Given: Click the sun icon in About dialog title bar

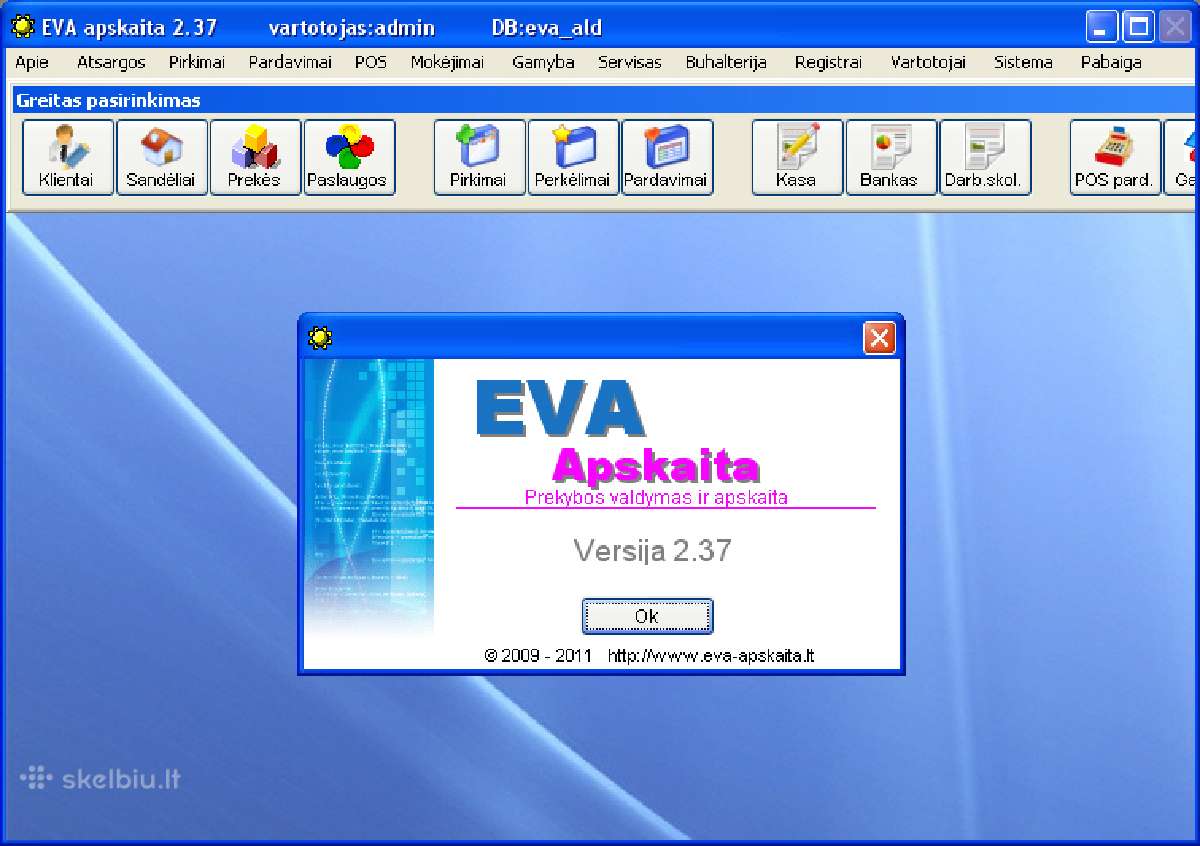Looking at the screenshot, I should pos(320,338).
